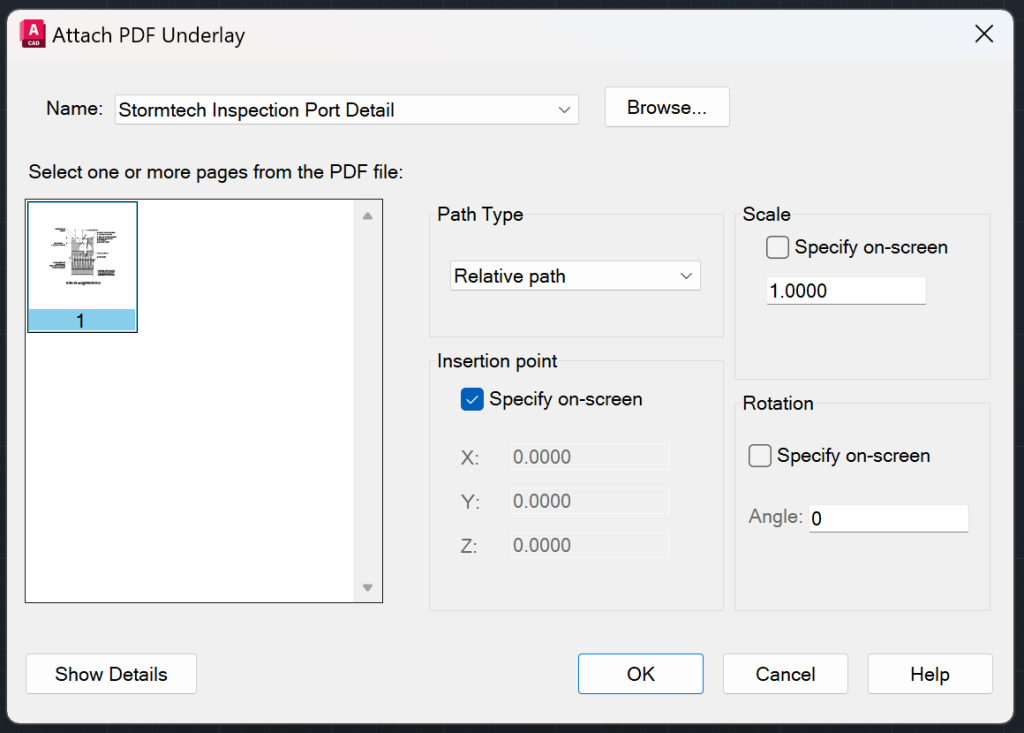Image resolution: width=1024 pixels, height=733 pixels.
Task: Click the Angle input field
Action: pos(888,518)
